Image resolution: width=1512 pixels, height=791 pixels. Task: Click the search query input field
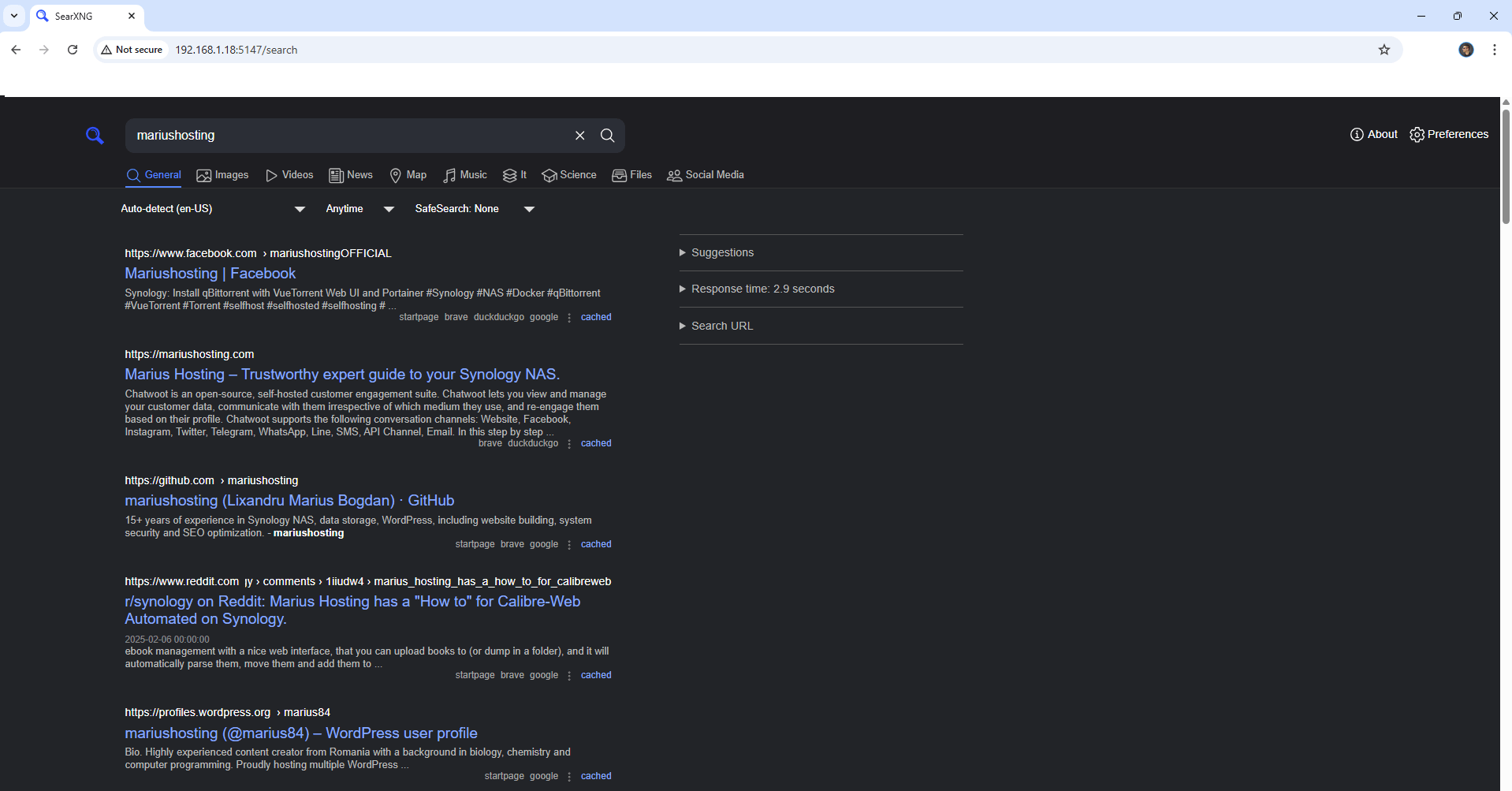(x=347, y=136)
